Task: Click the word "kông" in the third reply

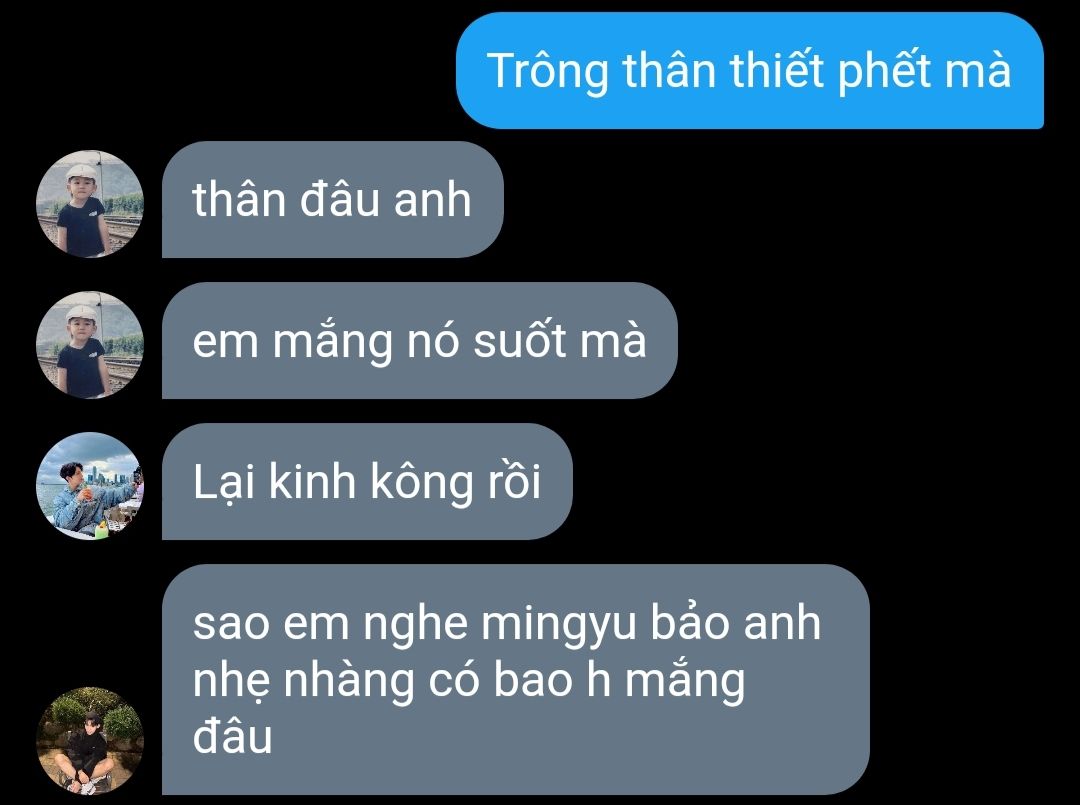Action: coord(422,483)
